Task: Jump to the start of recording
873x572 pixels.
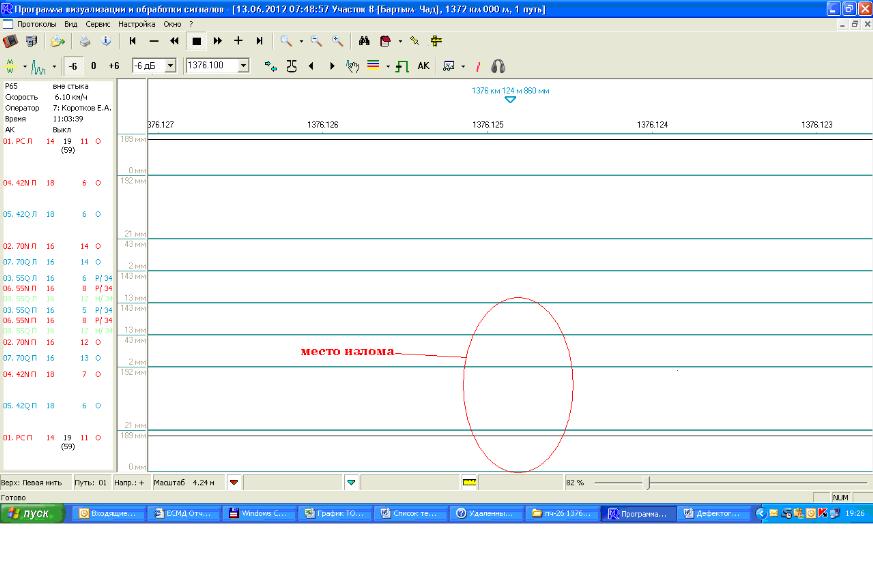Action: [132, 41]
